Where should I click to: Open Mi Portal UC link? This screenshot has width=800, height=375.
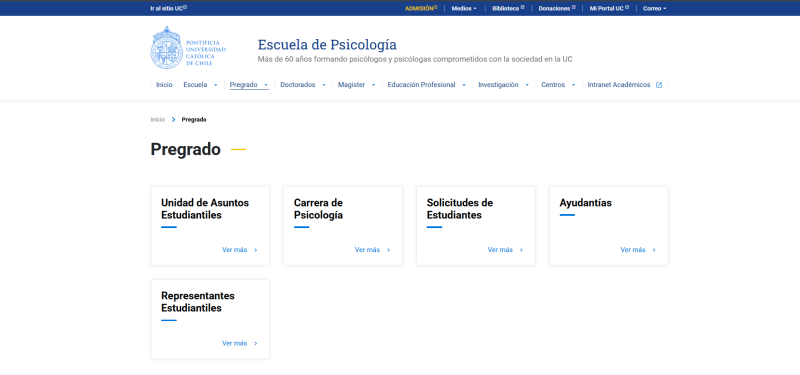pyautogui.click(x=607, y=9)
